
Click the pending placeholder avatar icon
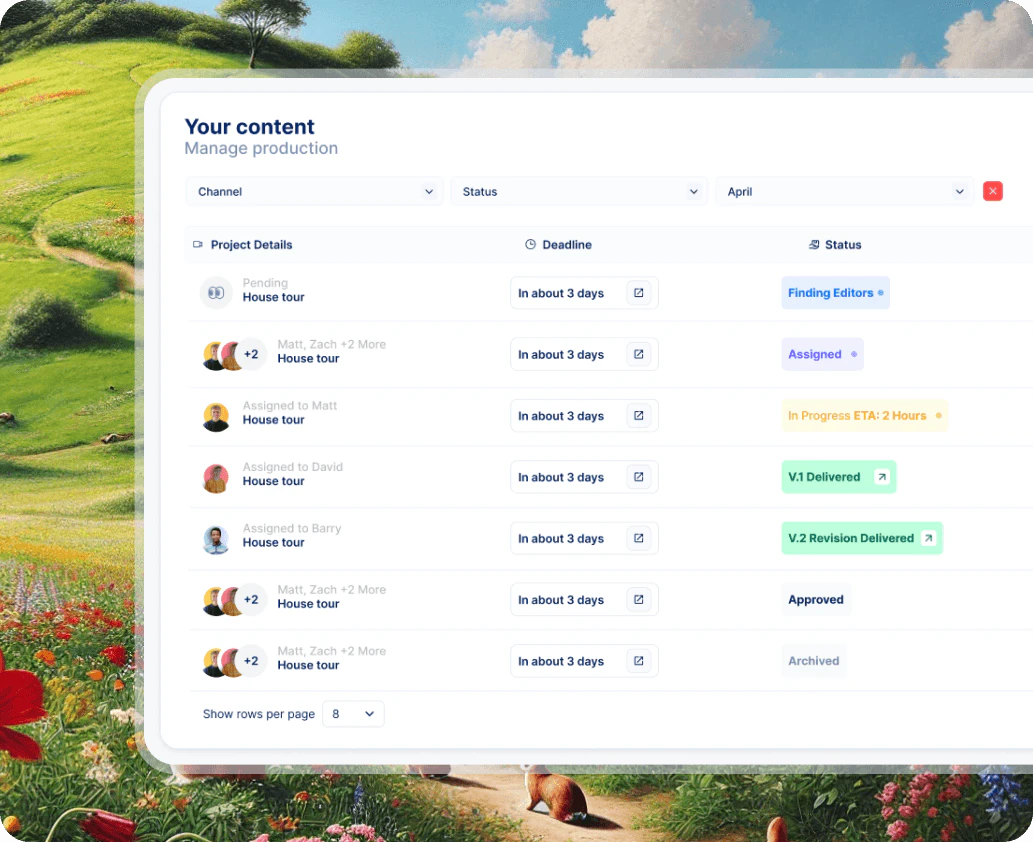(x=215, y=293)
